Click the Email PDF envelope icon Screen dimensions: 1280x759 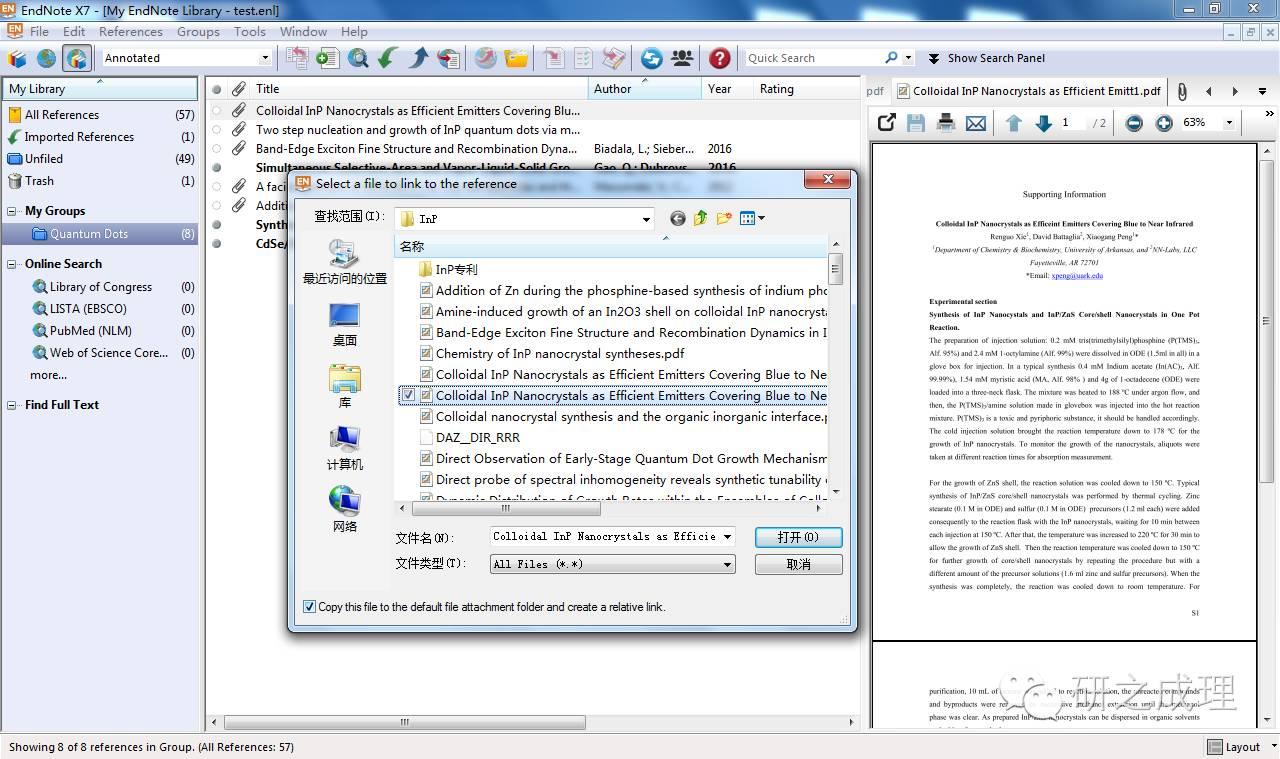click(x=976, y=122)
